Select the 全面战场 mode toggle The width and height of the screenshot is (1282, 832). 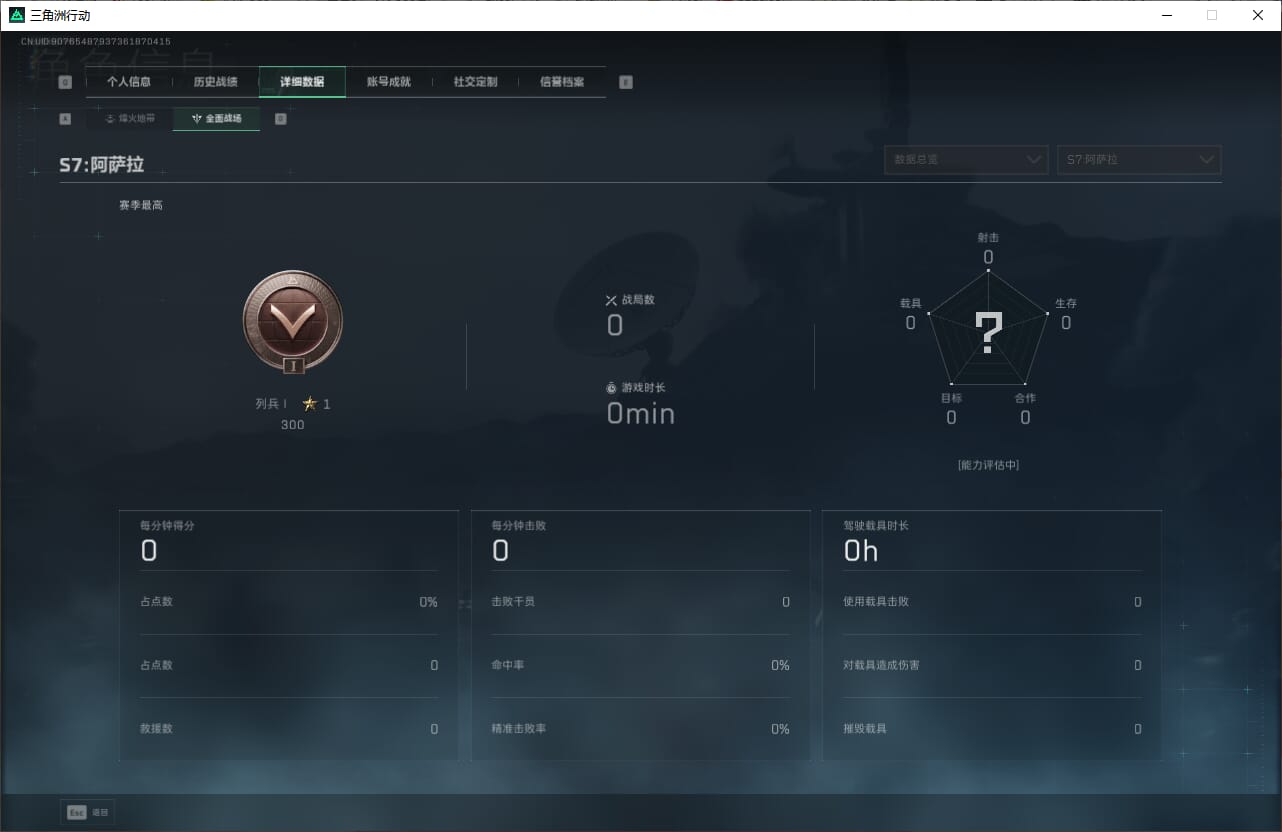coord(217,119)
